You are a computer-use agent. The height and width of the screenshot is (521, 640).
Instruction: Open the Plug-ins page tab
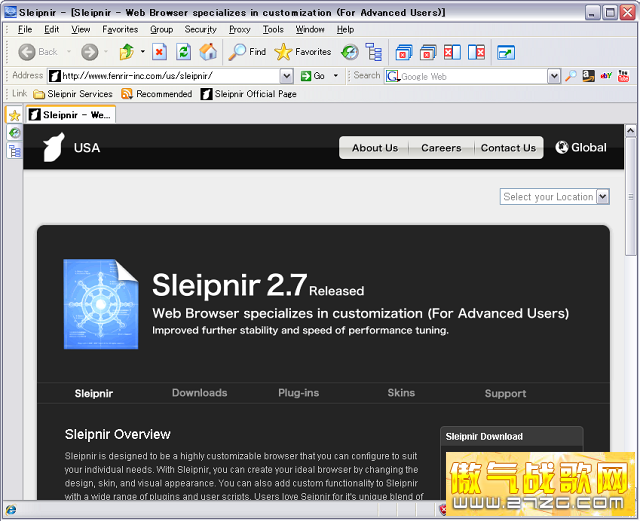(298, 393)
